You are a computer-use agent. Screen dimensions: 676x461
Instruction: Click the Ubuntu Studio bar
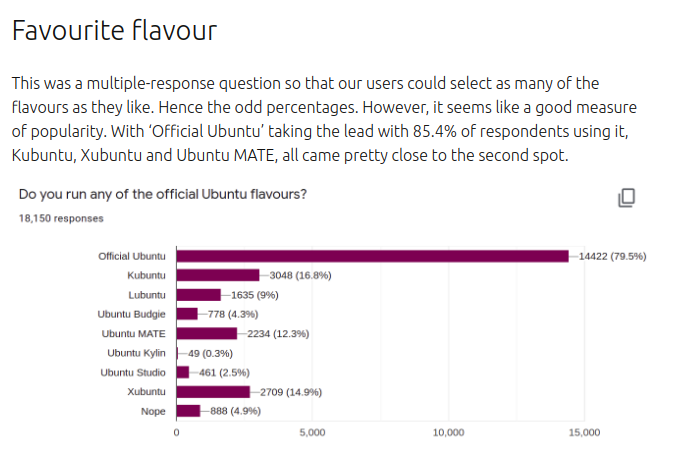[183, 372]
